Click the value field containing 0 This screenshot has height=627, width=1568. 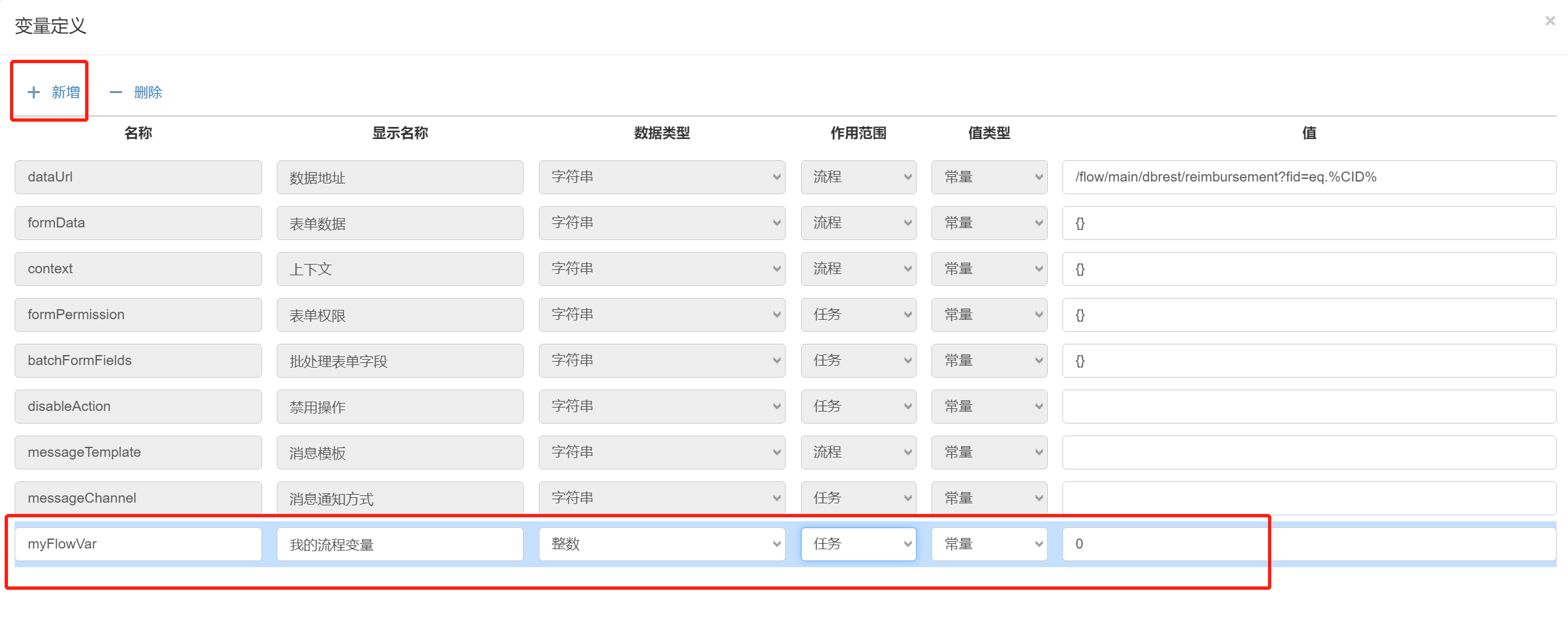click(1308, 544)
